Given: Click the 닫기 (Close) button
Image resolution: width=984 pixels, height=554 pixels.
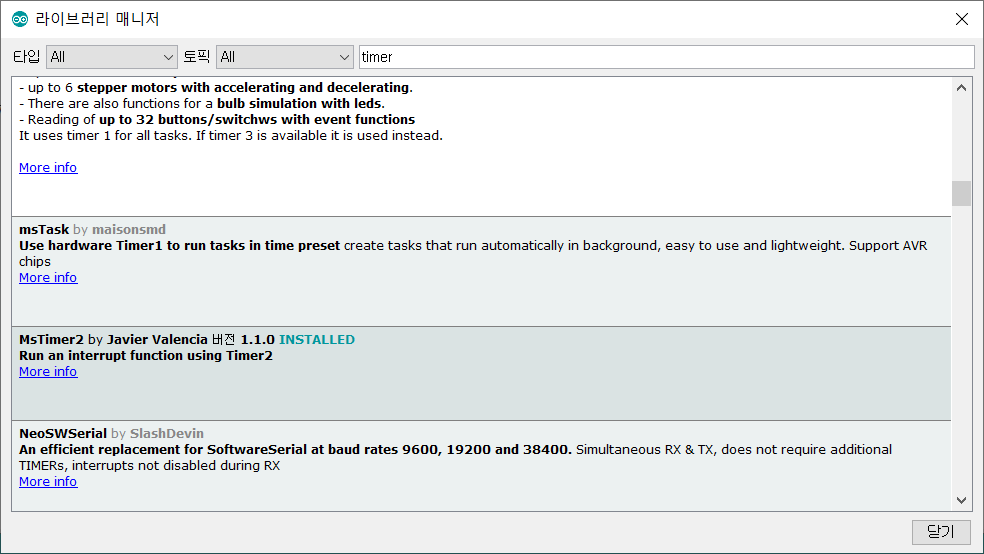Looking at the screenshot, I should 941,532.
